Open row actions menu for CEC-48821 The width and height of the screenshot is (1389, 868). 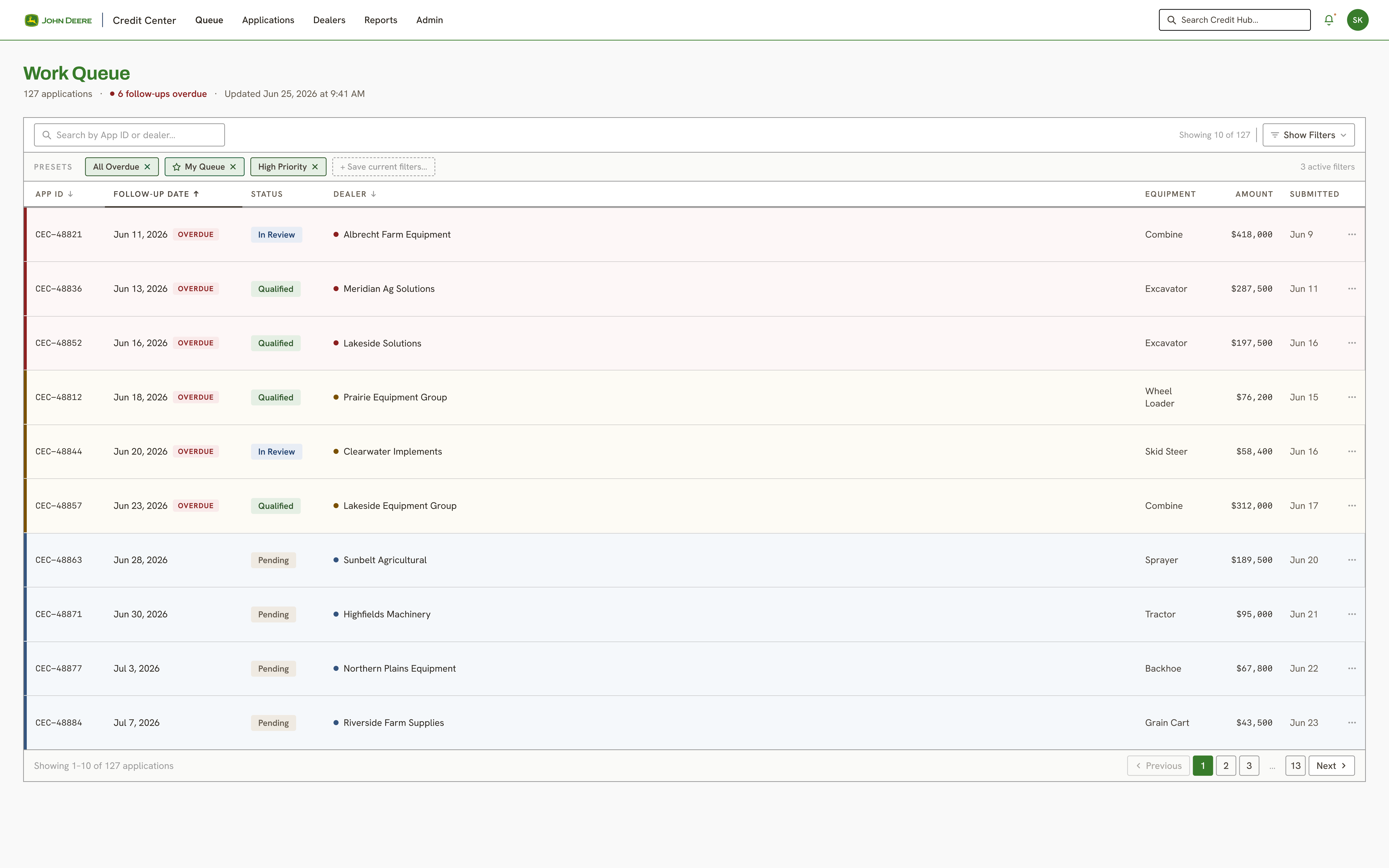pos(1352,234)
